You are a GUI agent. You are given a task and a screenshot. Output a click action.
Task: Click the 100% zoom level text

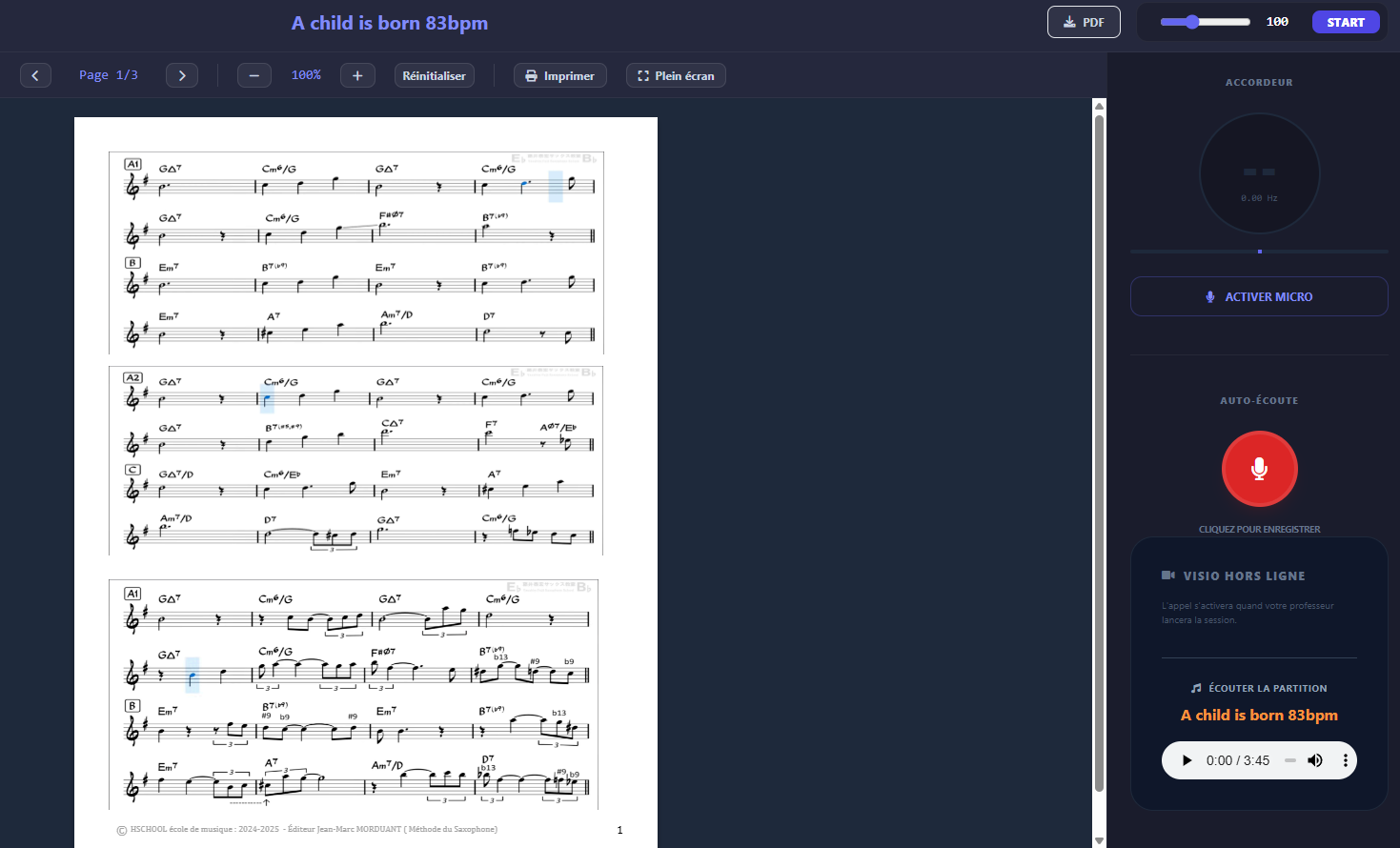pos(306,75)
